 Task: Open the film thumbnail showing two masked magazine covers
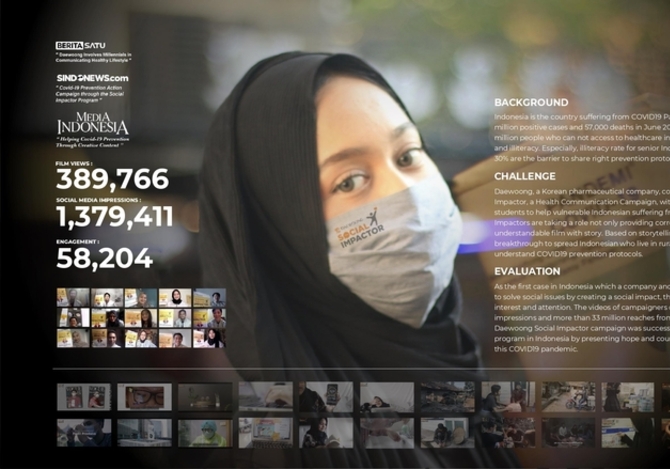click(x=84, y=397)
